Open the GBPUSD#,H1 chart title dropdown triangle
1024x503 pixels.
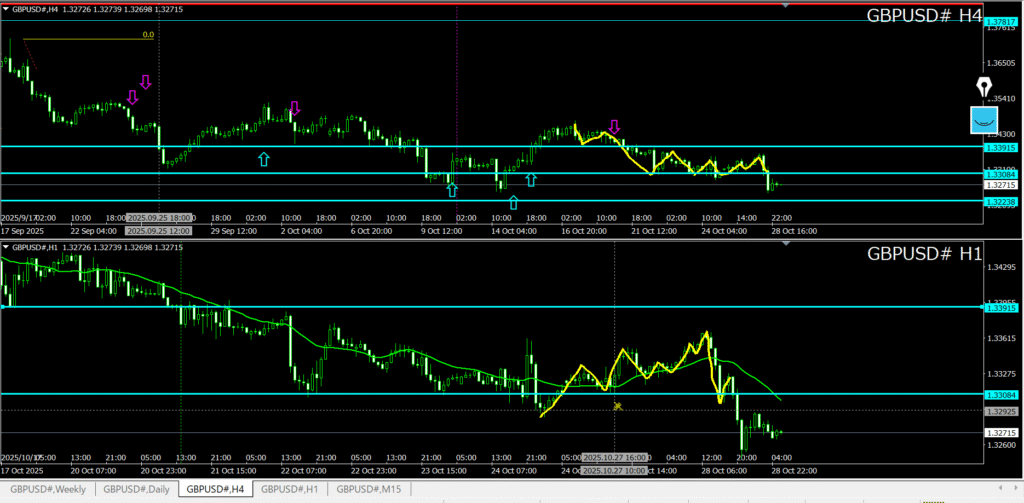5,246
